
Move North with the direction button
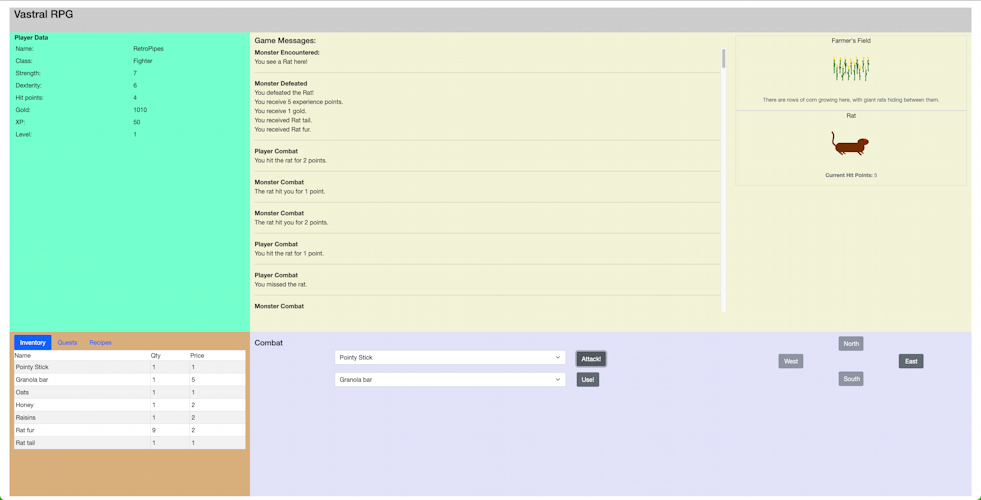850,343
